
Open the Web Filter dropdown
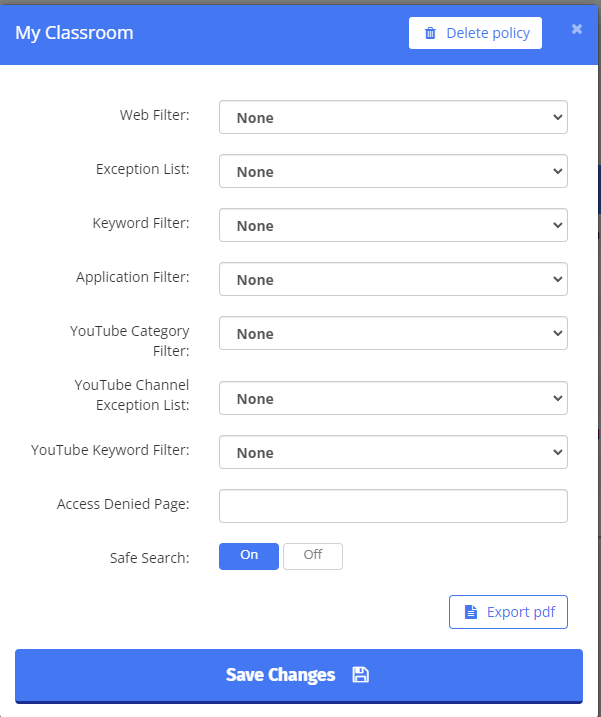coord(393,117)
